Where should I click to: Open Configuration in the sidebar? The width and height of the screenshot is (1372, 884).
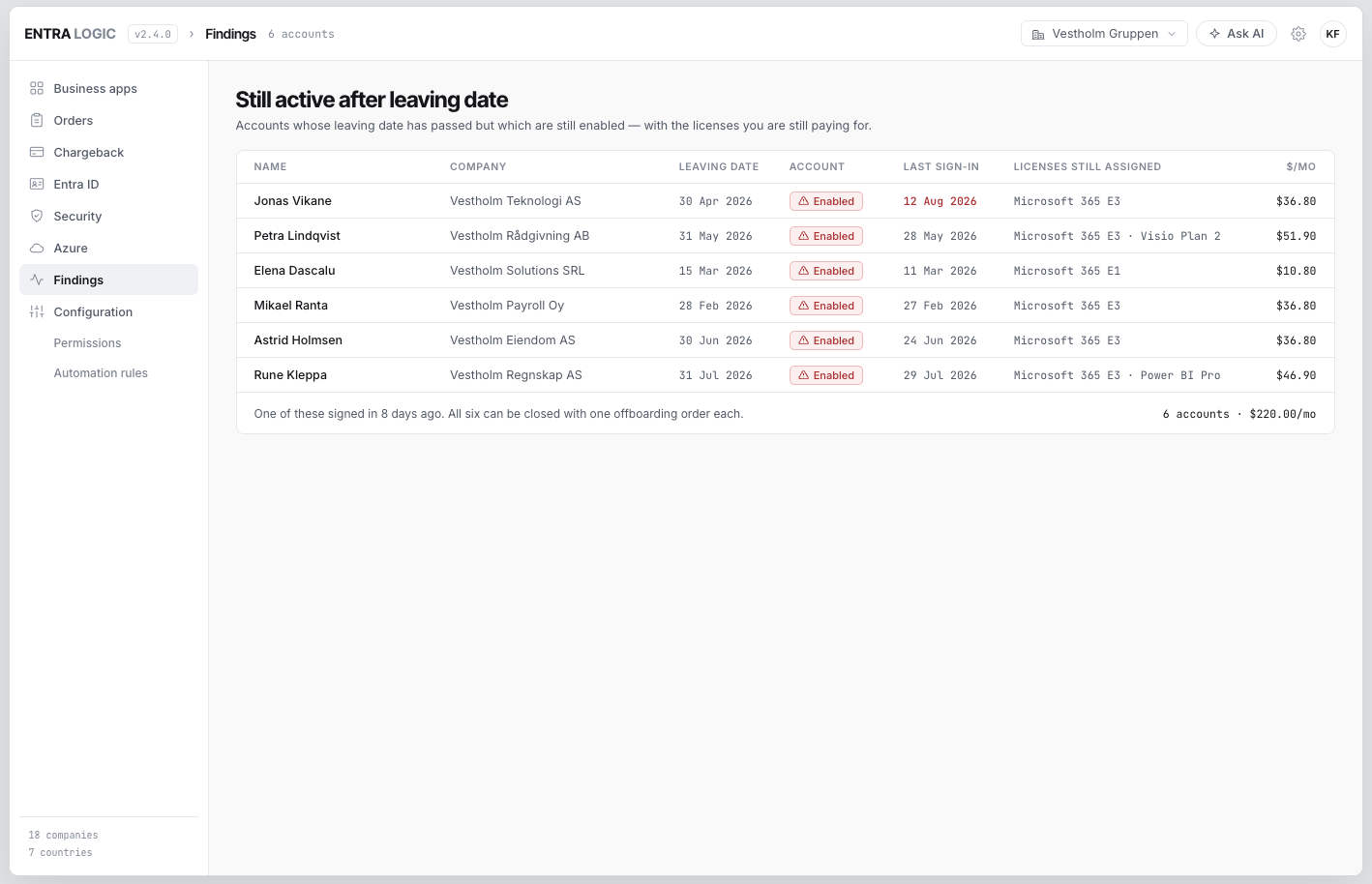[108, 311]
